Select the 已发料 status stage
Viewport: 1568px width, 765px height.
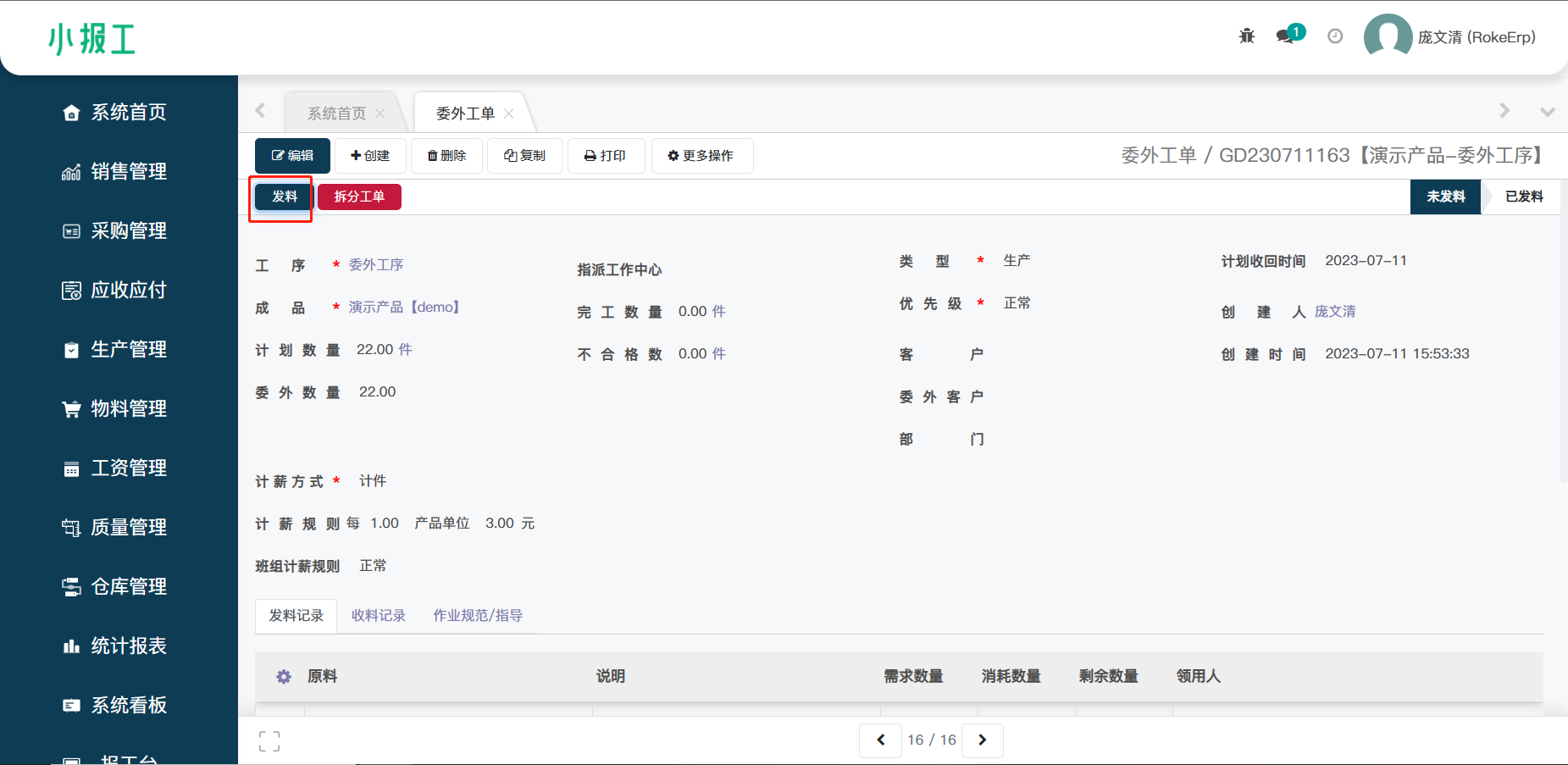click(x=1523, y=197)
